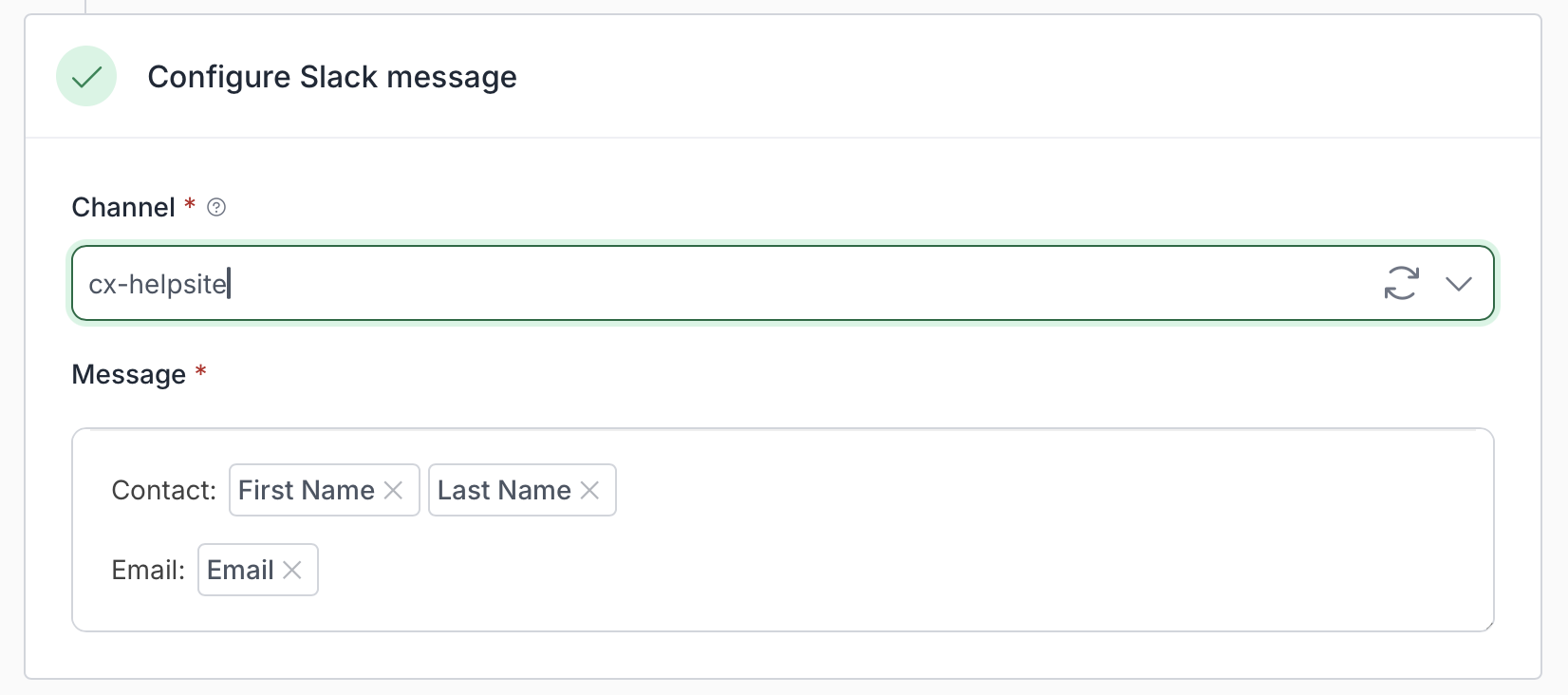1568x695 pixels.
Task: Click the required asterisk beside Channel
Action: pyautogui.click(x=190, y=204)
